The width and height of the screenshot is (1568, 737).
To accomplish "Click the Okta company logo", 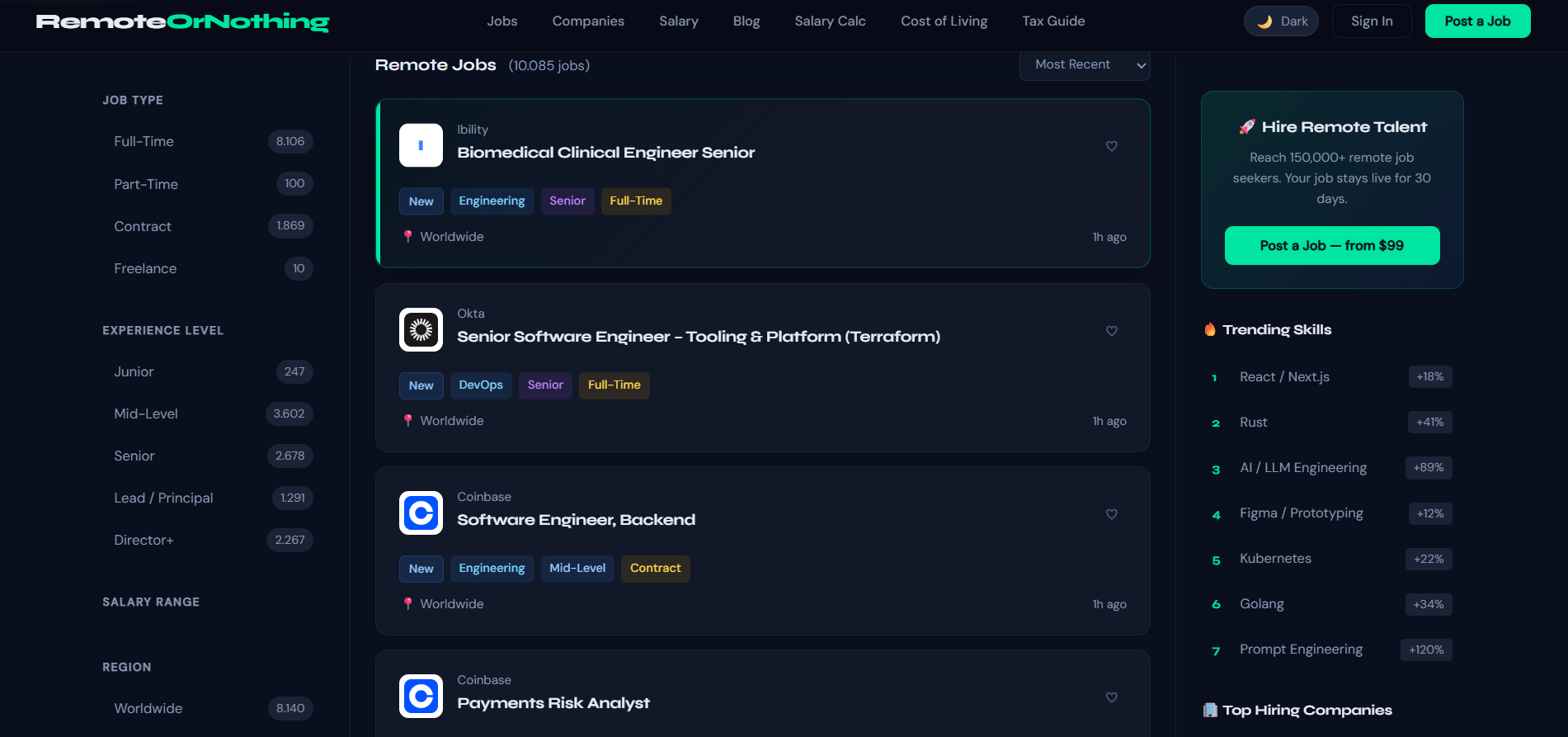I will 421,330.
